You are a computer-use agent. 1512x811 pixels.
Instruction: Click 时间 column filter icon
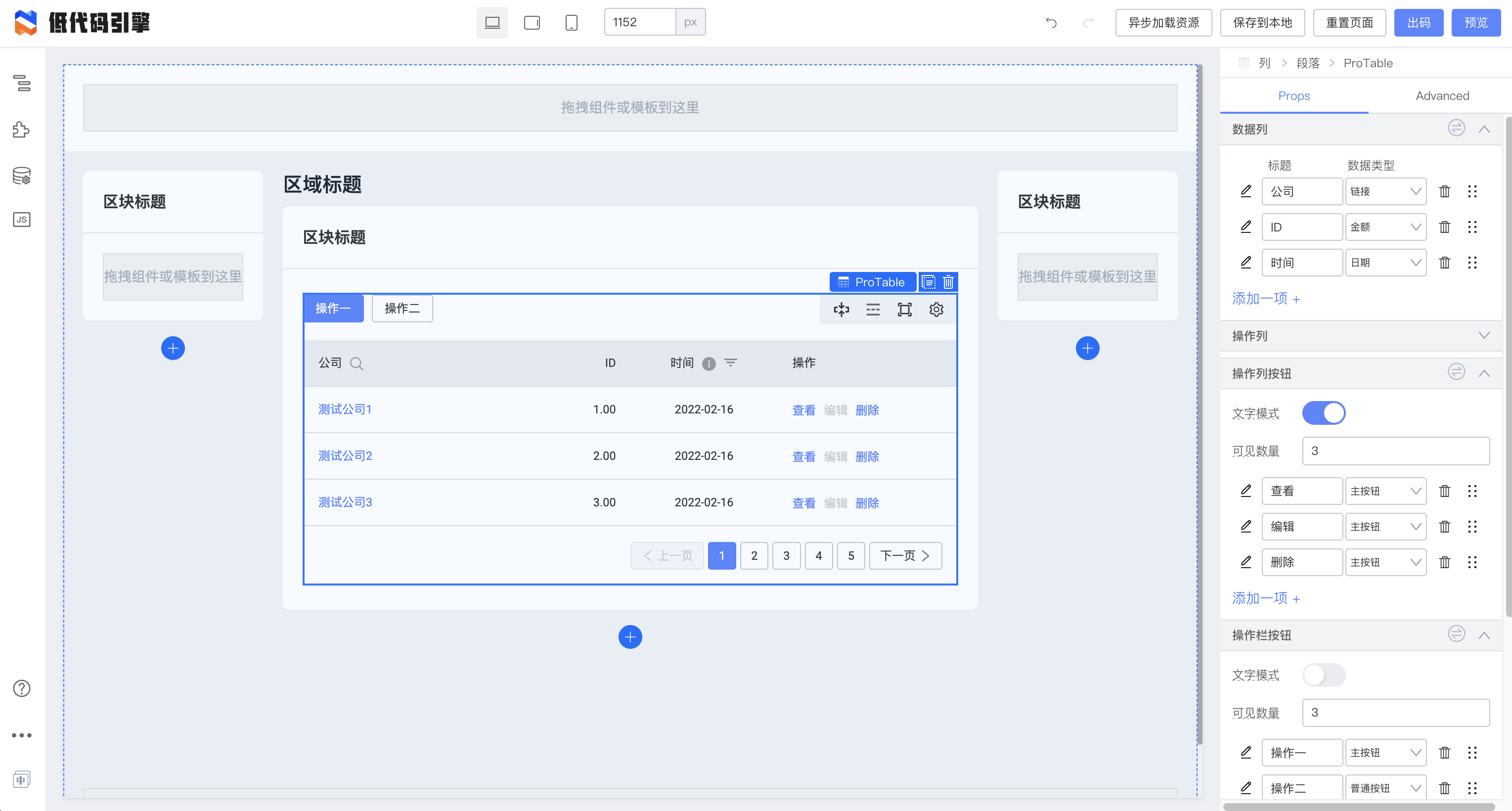point(730,362)
